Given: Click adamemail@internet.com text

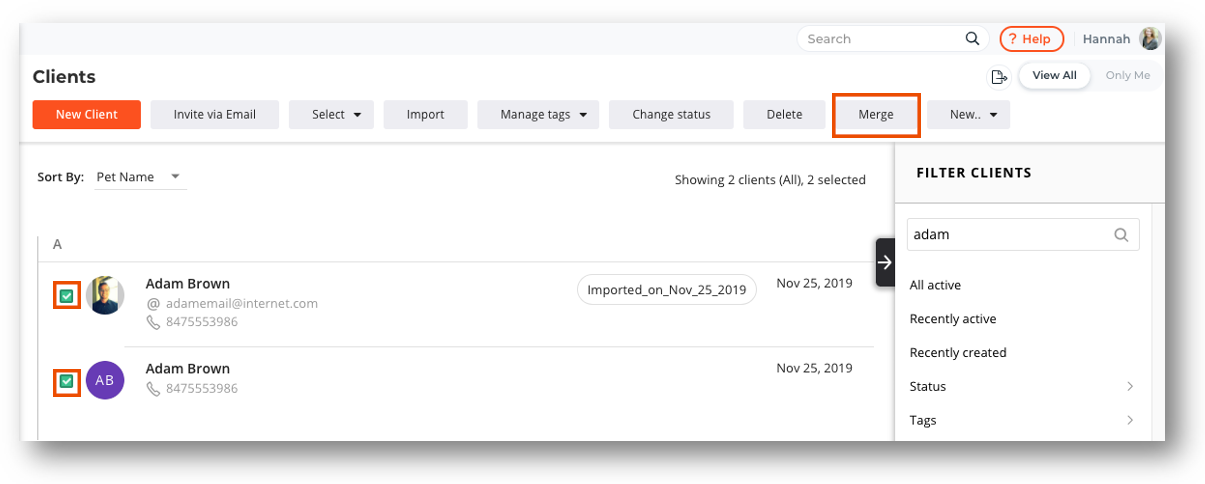Looking at the screenshot, I should pos(241,303).
